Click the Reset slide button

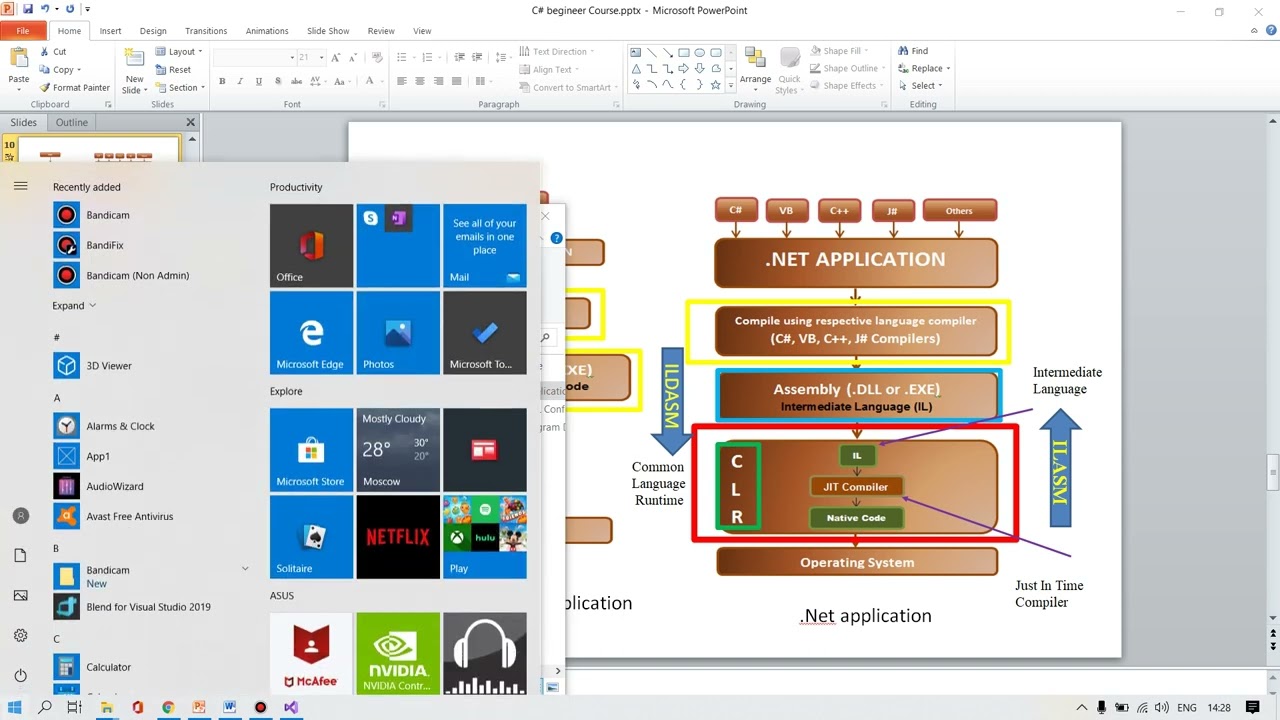pyautogui.click(x=173, y=70)
